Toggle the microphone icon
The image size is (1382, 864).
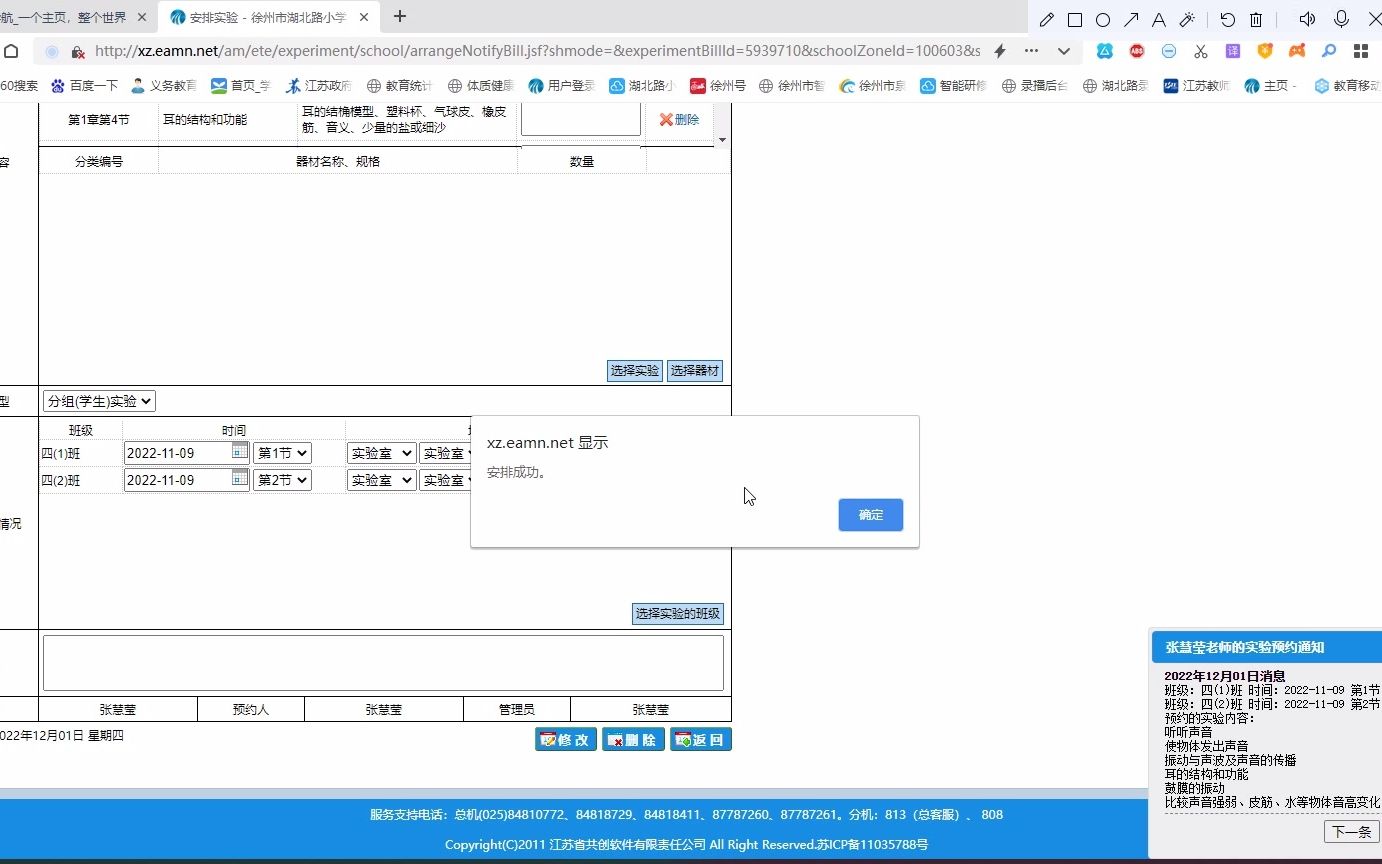click(x=1341, y=20)
